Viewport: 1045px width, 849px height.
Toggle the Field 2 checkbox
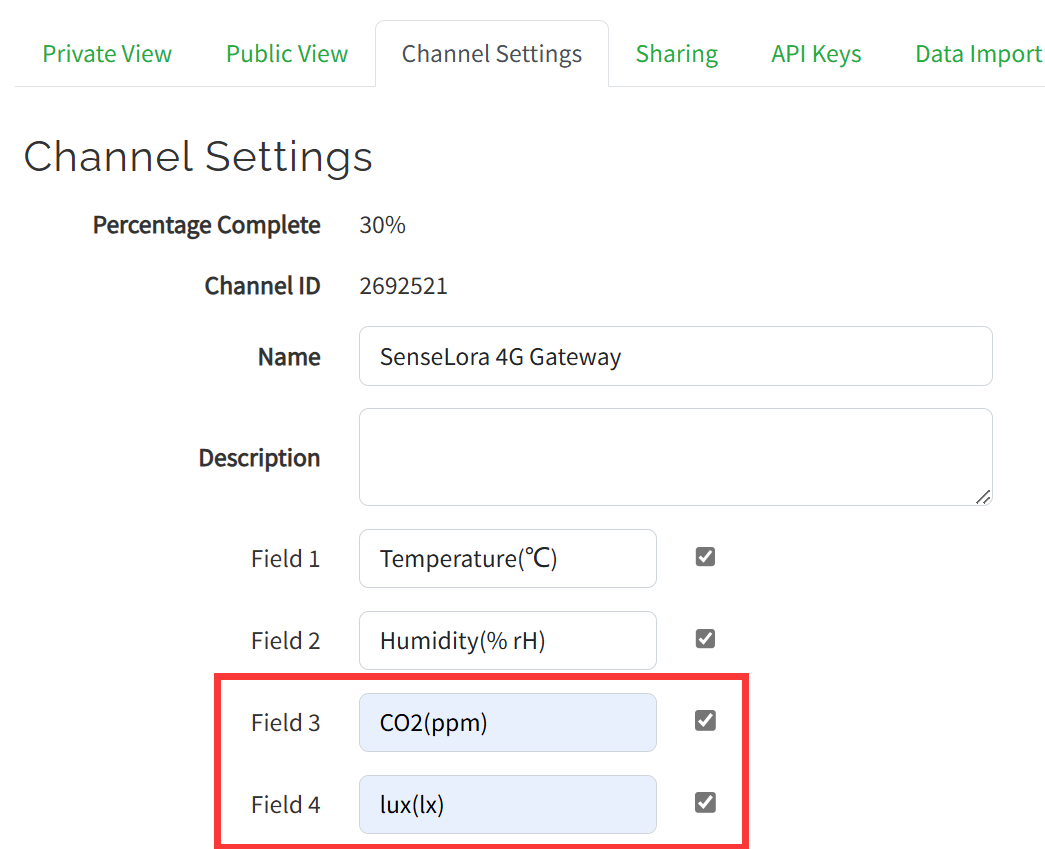705,638
